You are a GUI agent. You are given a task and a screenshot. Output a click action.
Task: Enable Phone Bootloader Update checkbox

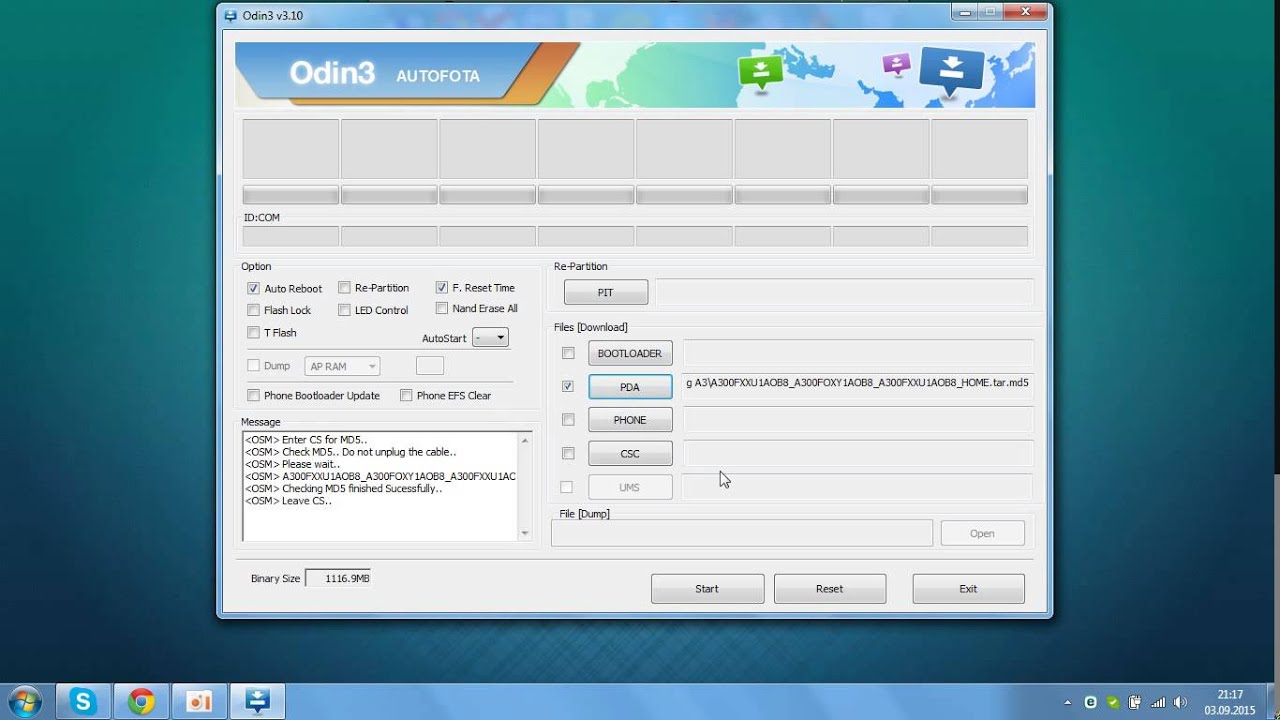click(253, 395)
